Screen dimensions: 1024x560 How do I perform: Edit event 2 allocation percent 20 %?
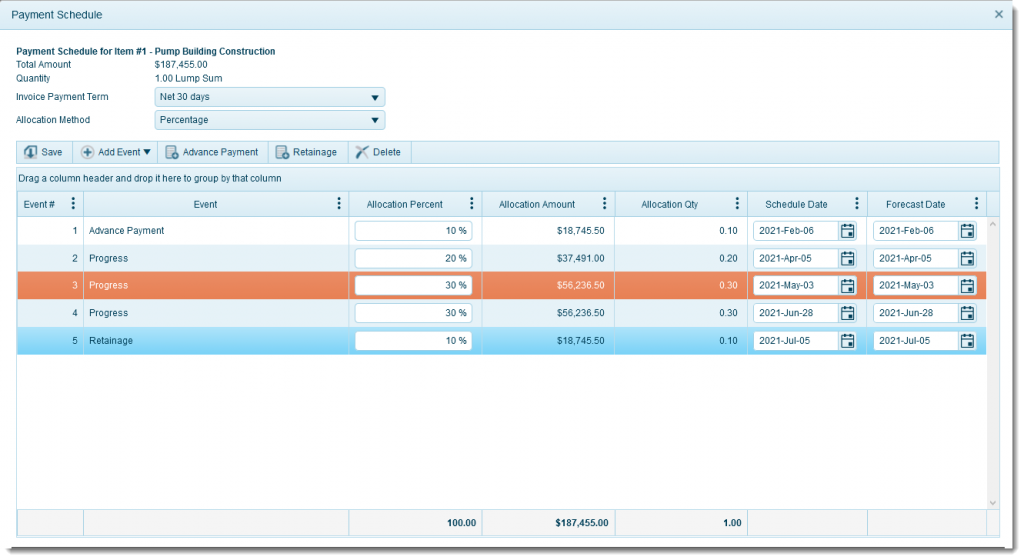(x=413, y=258)
